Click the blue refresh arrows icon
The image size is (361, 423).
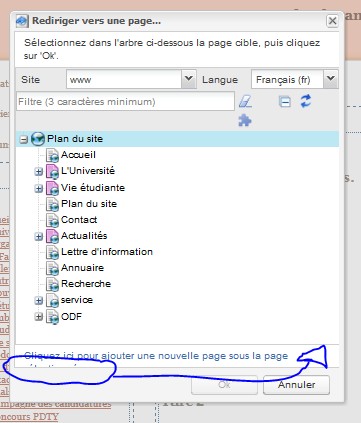[306, 101]
